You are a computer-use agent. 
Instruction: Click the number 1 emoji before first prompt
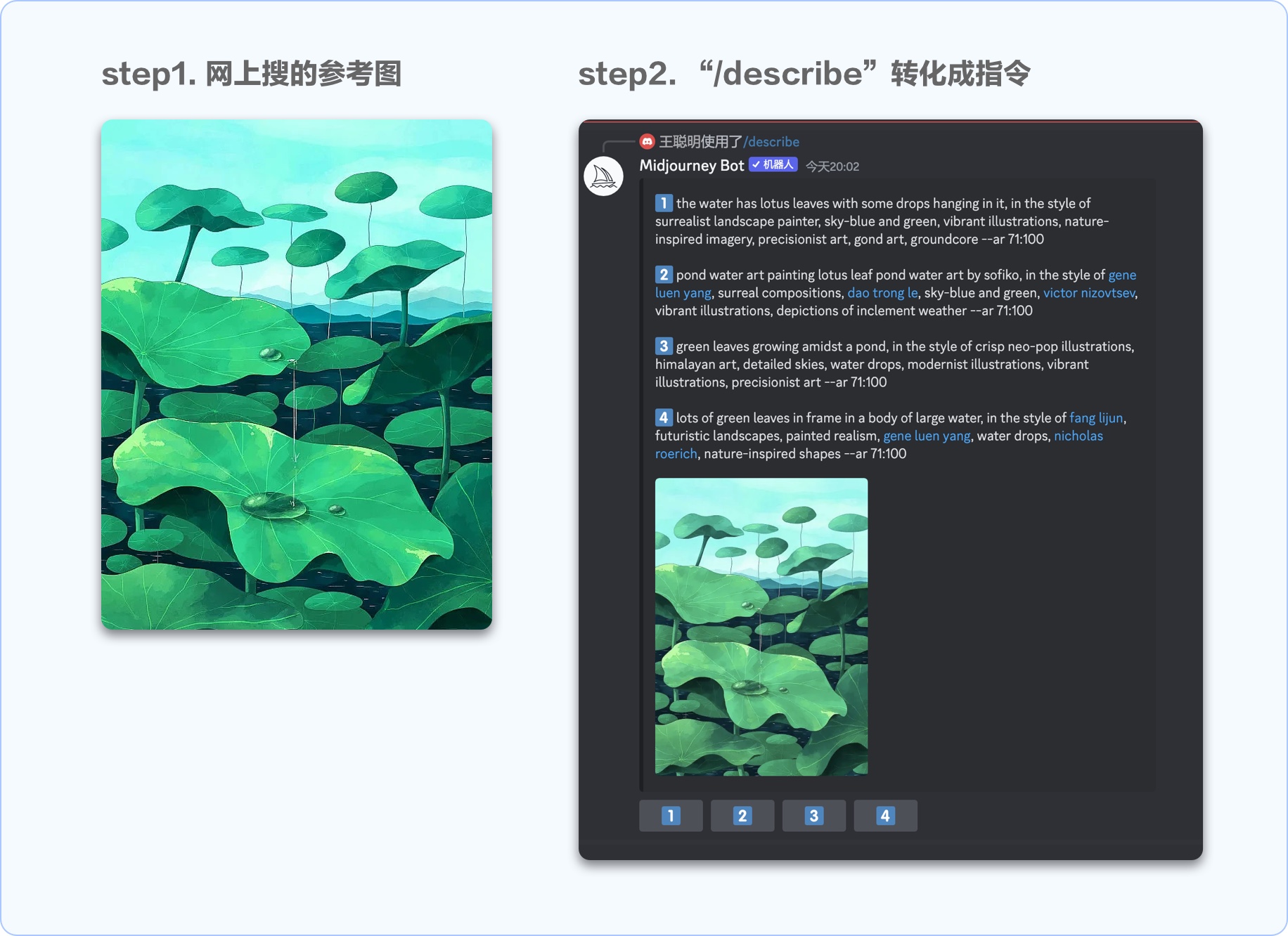click(x=664, y=203)
